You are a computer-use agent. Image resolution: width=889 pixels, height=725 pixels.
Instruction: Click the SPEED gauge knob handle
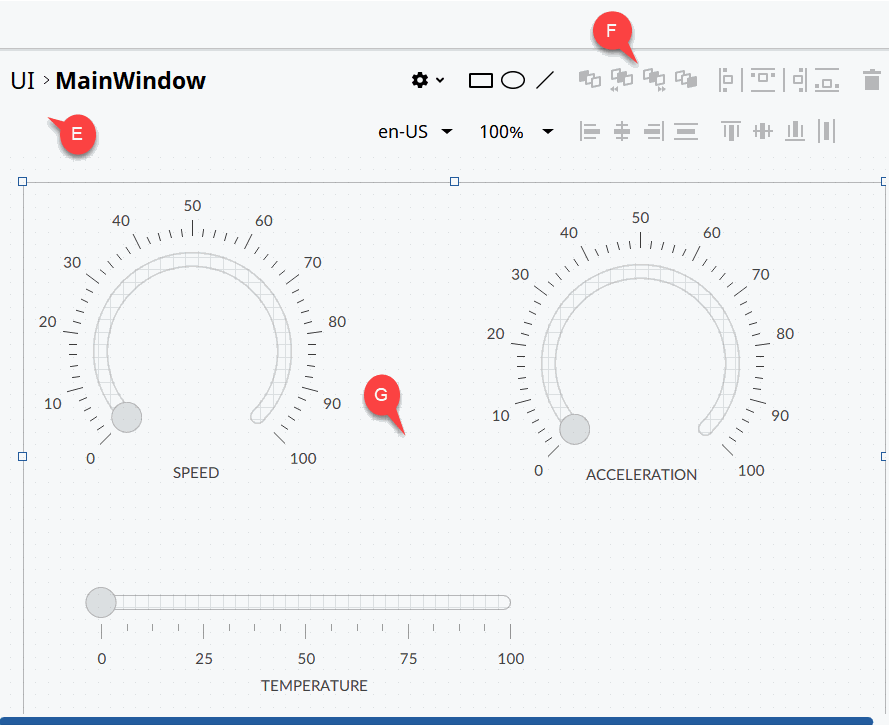point(127,417)
